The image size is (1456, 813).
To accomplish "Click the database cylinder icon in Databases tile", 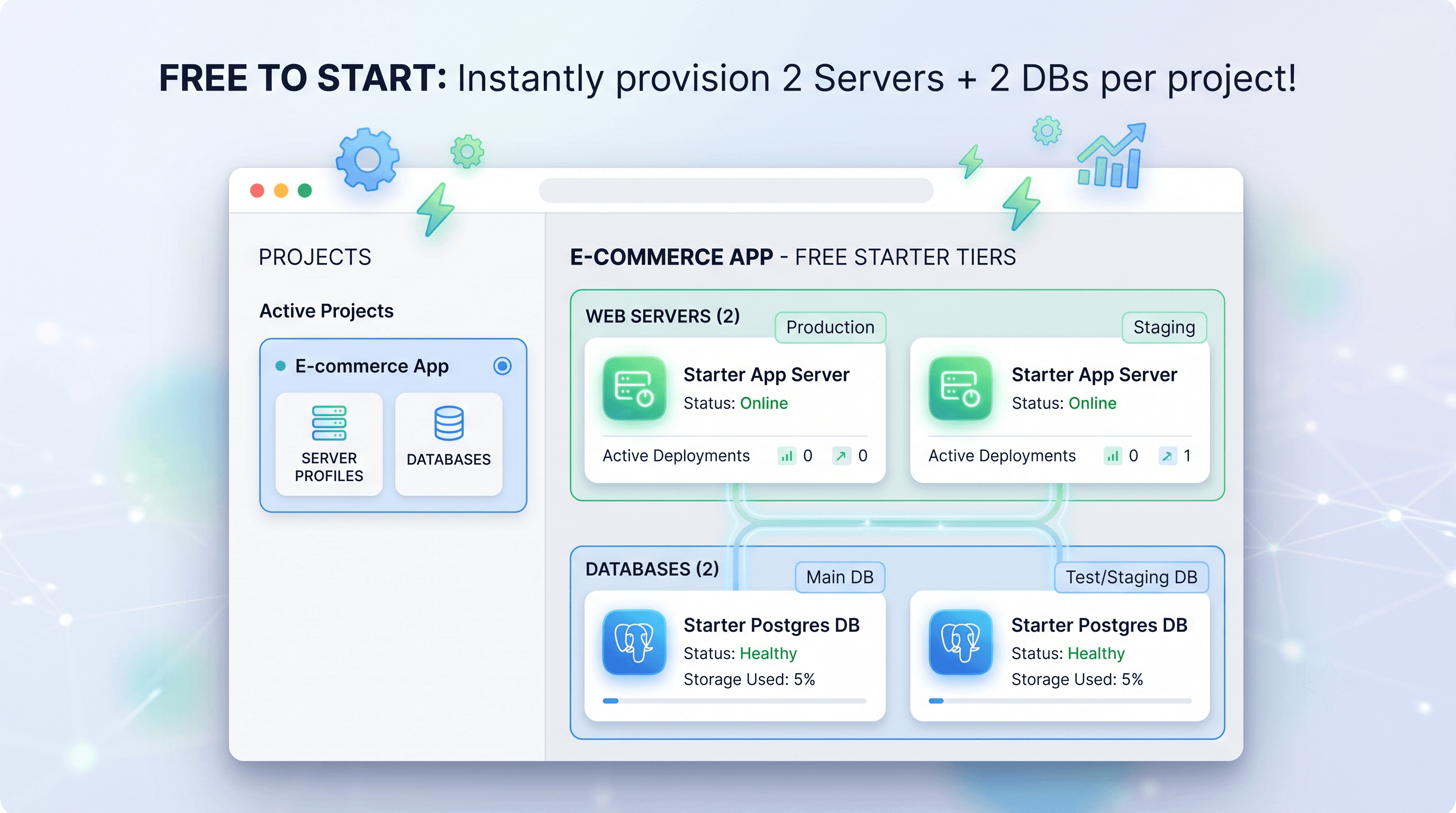I will [449, 423].
